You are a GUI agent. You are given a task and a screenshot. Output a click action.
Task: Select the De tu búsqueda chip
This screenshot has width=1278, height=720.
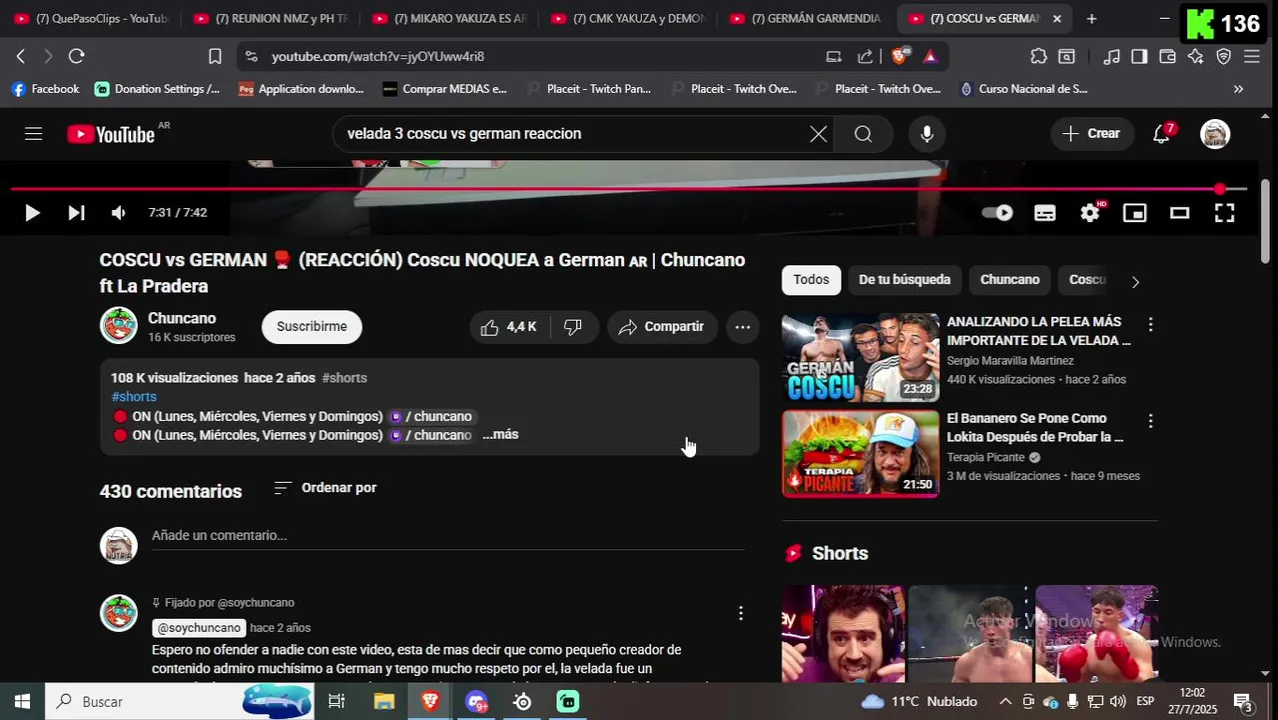[x=905, y=280]
